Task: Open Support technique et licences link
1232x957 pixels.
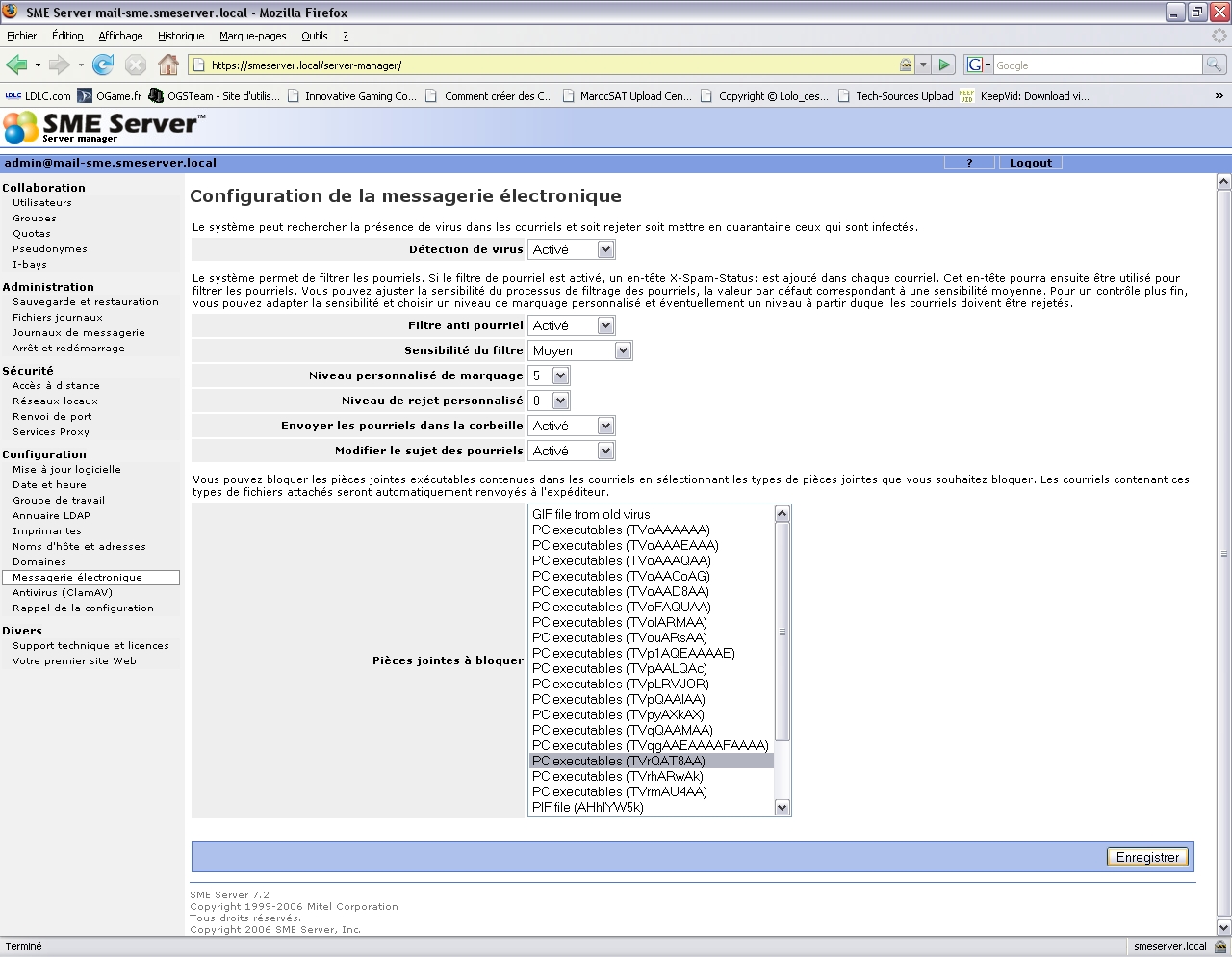Action: (90, 646)
